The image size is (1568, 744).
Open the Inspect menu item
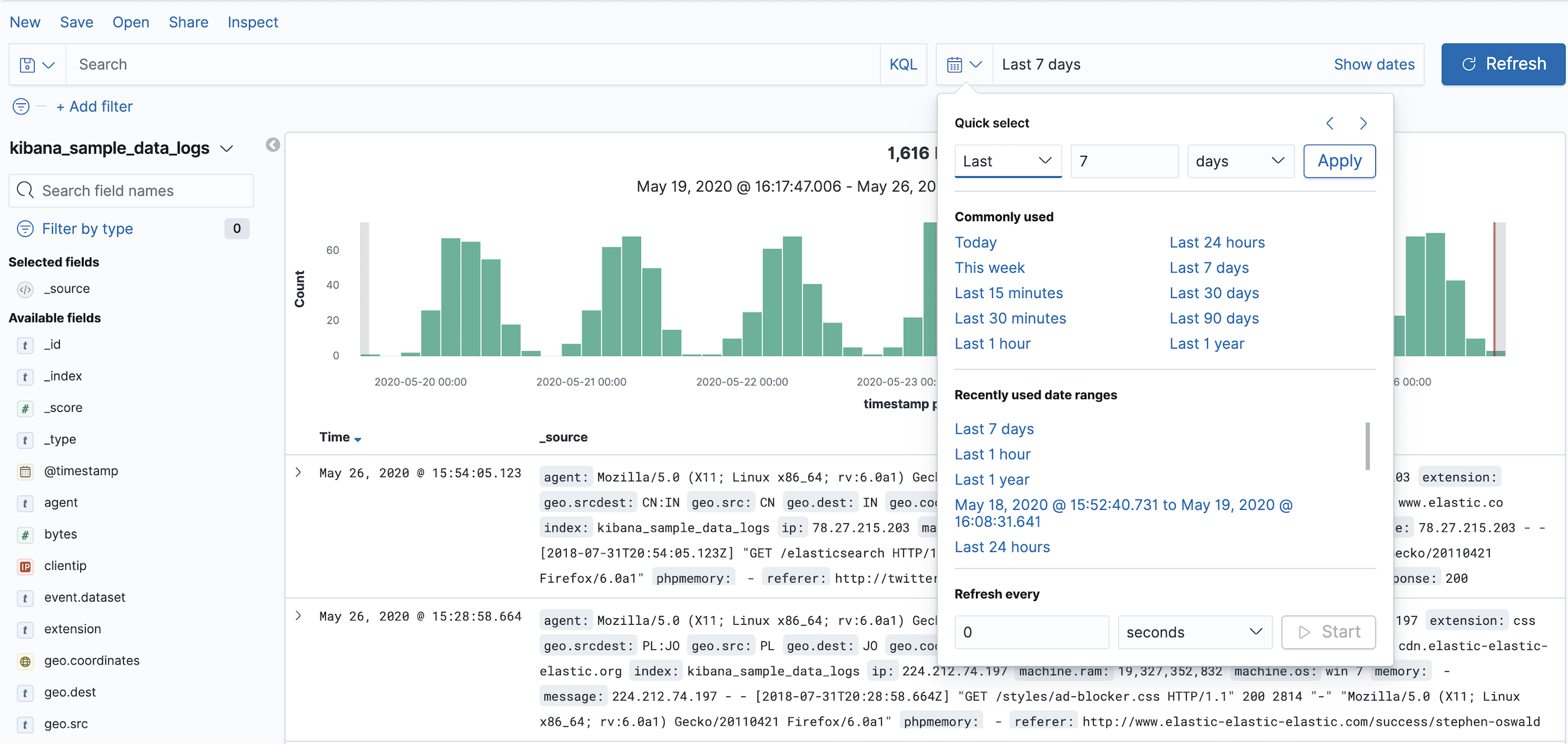[252, 22]
